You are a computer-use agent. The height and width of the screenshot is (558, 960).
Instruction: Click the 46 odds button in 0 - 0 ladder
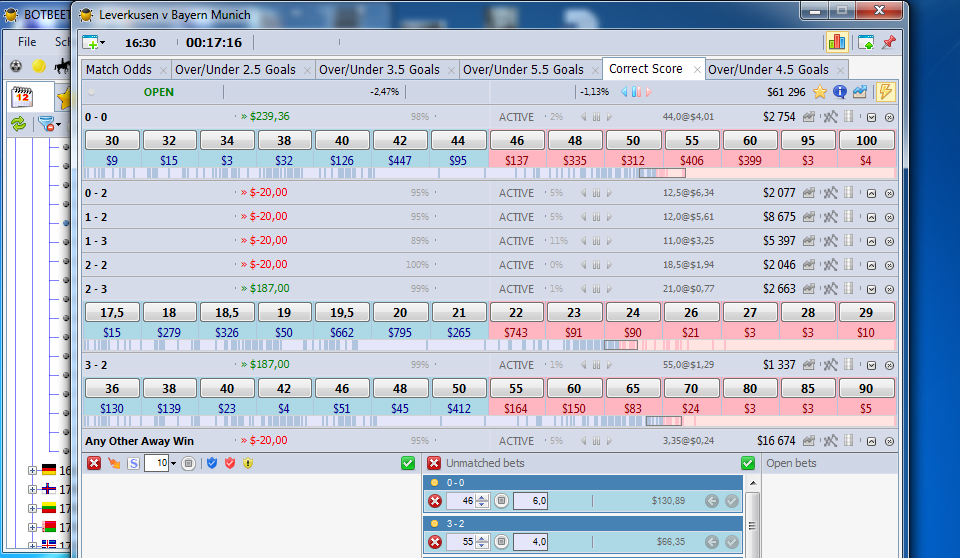pyautogui.click(x=517, y=140)
